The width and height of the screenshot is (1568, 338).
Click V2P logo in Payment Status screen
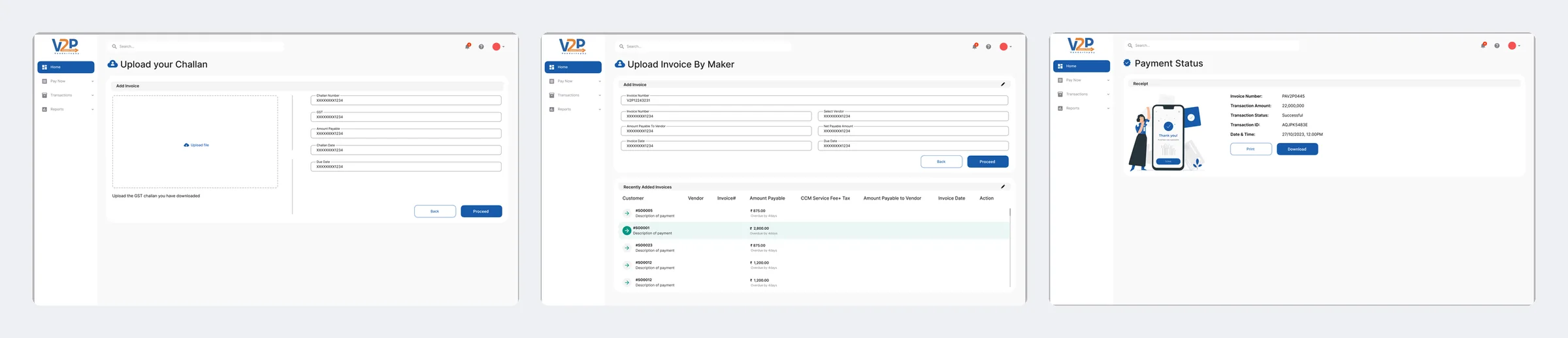point(1081,45)
